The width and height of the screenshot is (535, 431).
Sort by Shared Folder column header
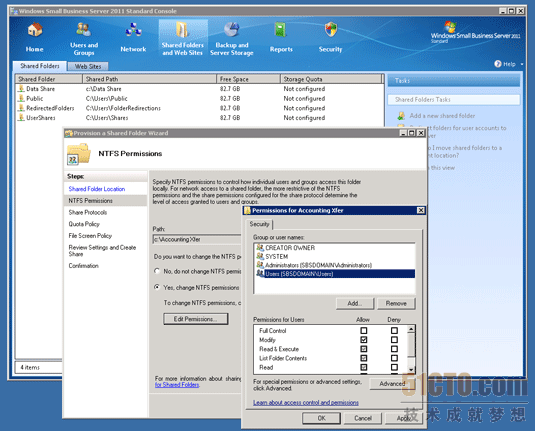[x=49, y=79]
